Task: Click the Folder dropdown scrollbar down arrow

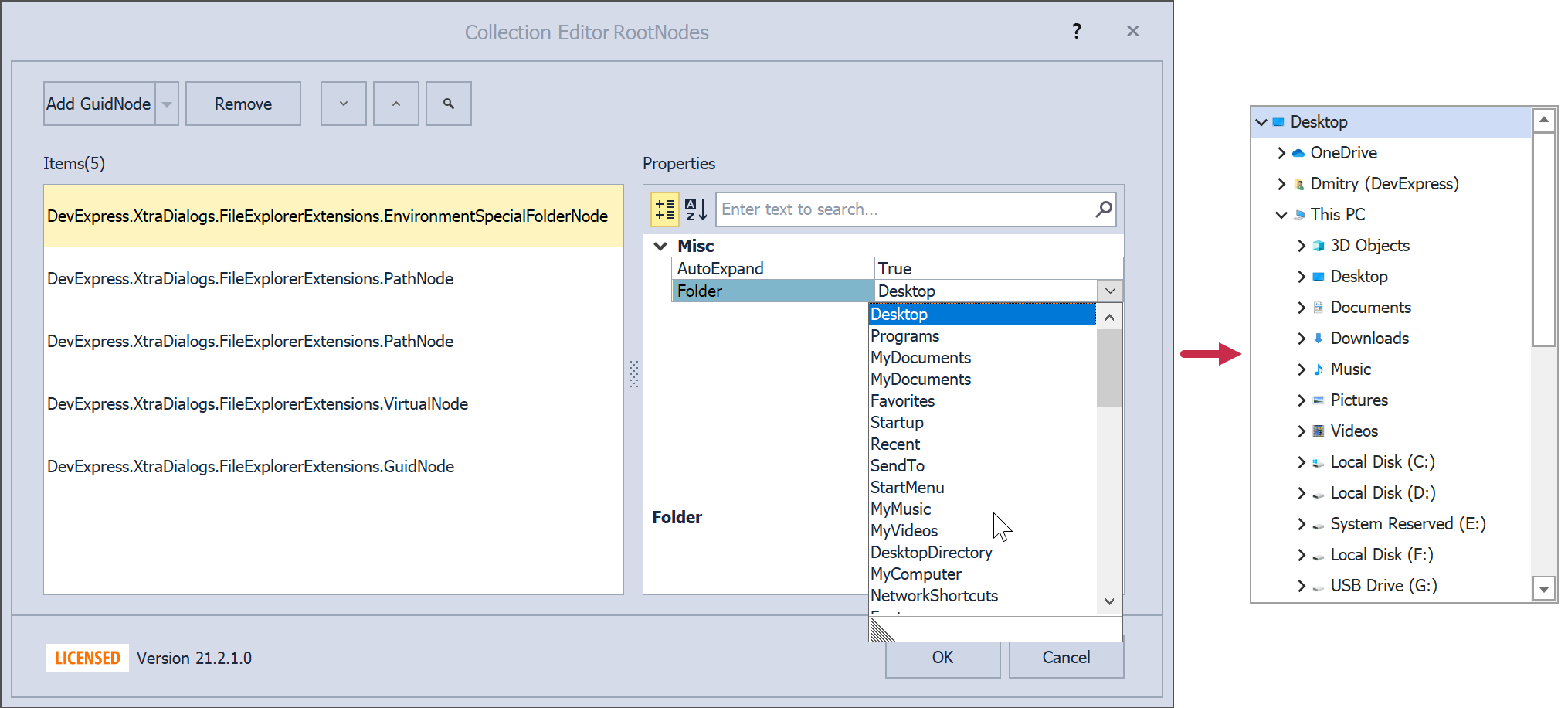Action: (x=1108, y=601)
